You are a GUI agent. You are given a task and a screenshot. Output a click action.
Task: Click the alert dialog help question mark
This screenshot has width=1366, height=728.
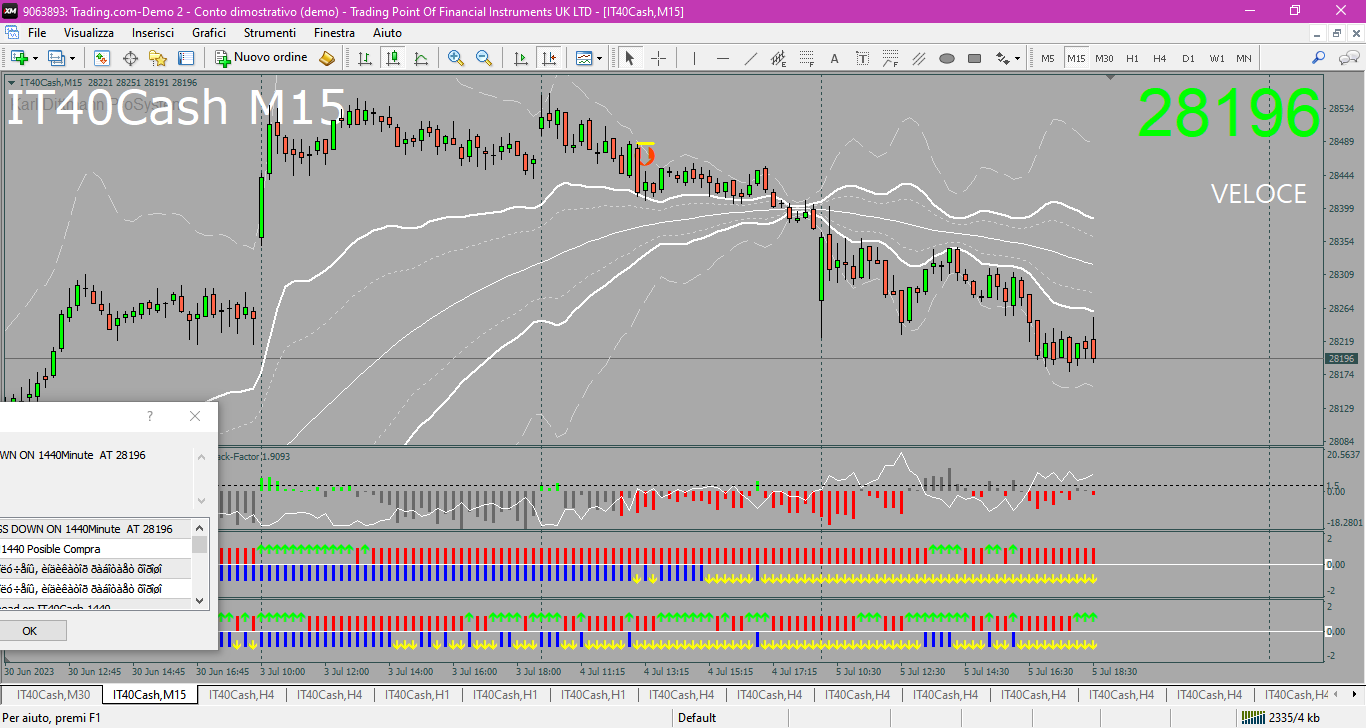(x=150, y=416)
